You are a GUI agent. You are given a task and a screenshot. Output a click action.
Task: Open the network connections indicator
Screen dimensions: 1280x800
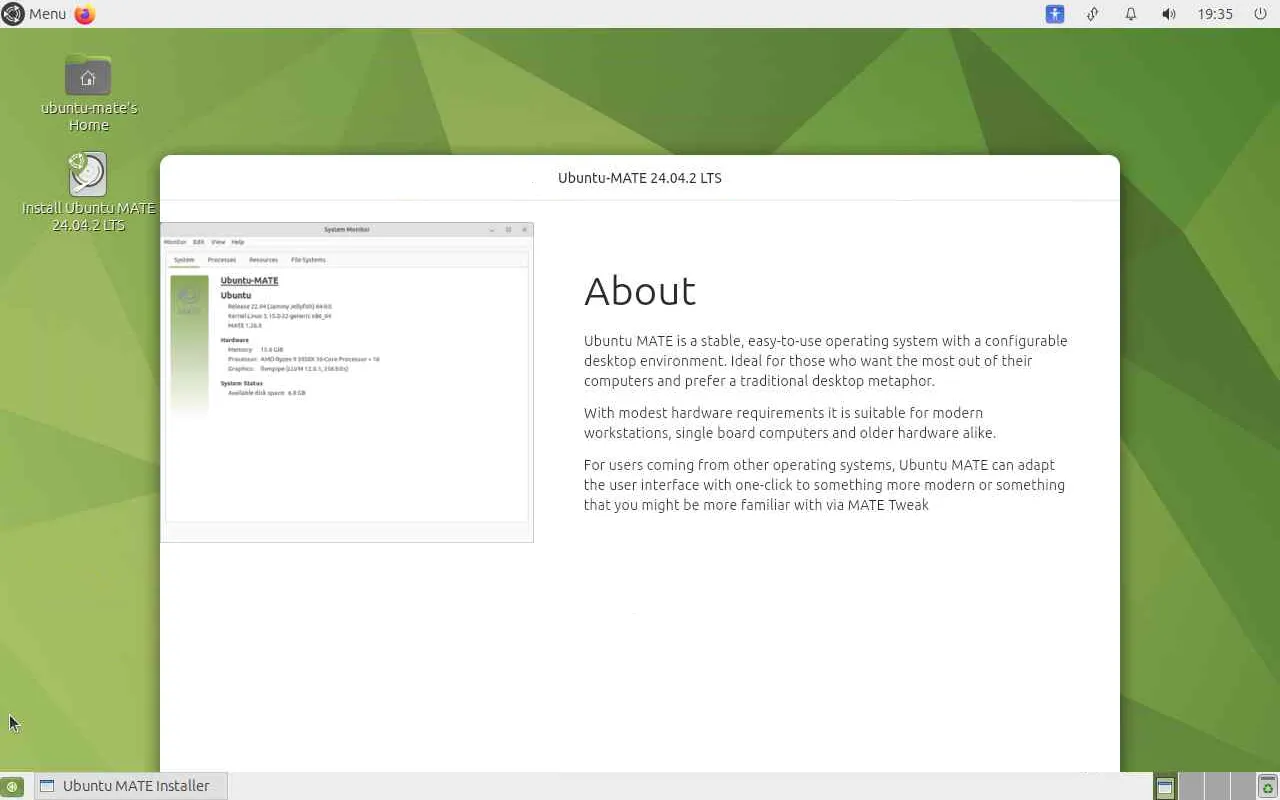tap(1093, 14)
